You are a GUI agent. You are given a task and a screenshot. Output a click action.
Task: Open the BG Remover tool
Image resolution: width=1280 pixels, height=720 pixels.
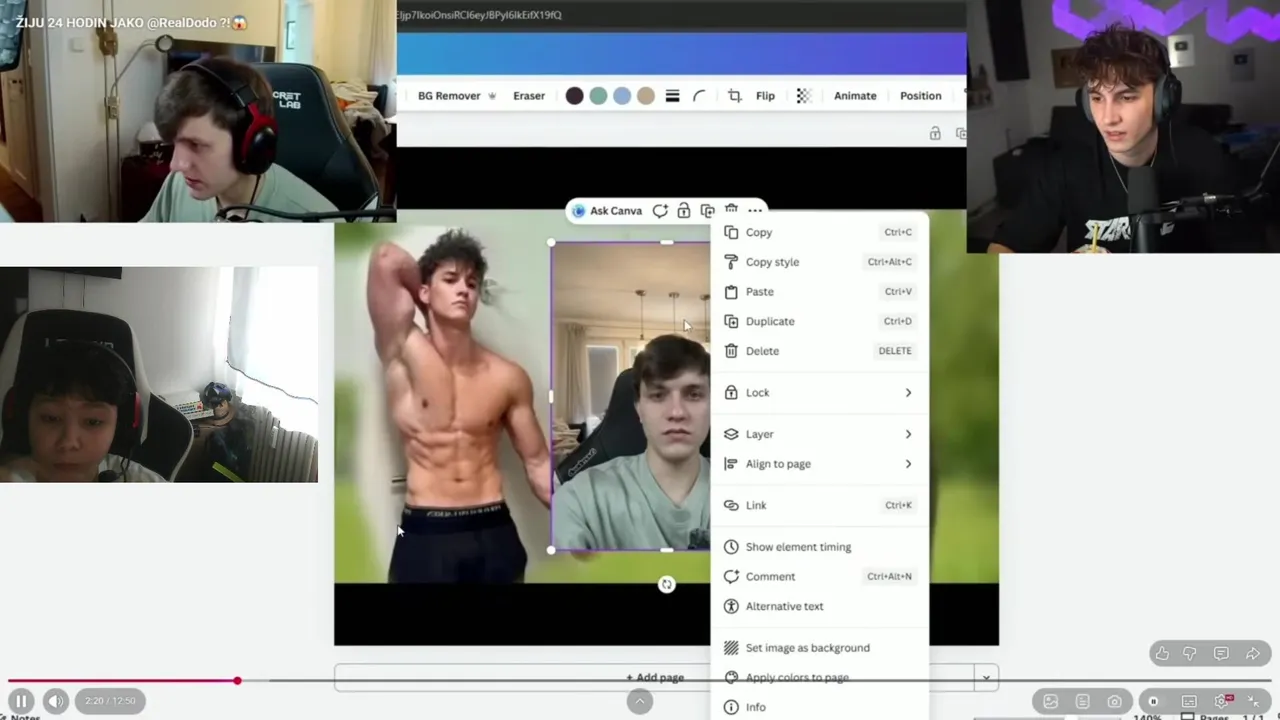[456, 96]
